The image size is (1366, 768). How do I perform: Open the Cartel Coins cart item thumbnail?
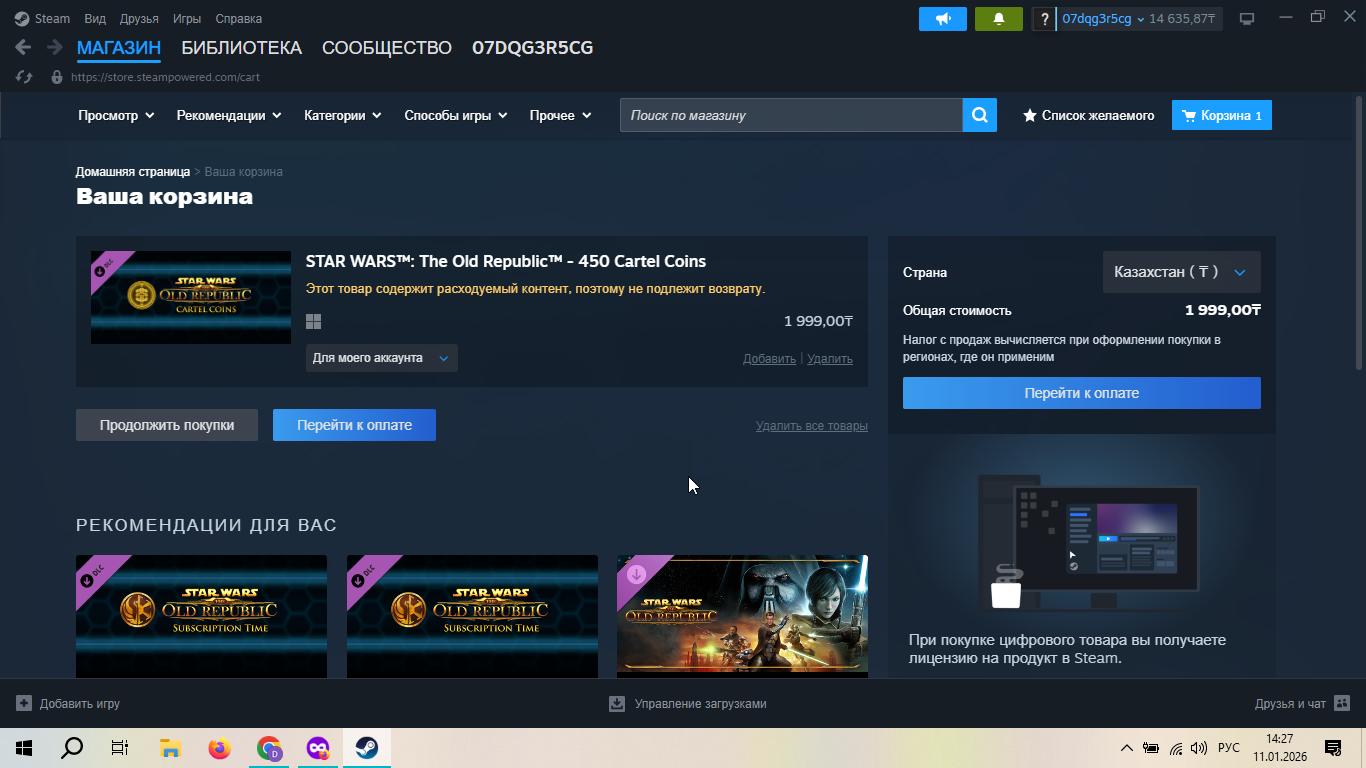point(191,297)
